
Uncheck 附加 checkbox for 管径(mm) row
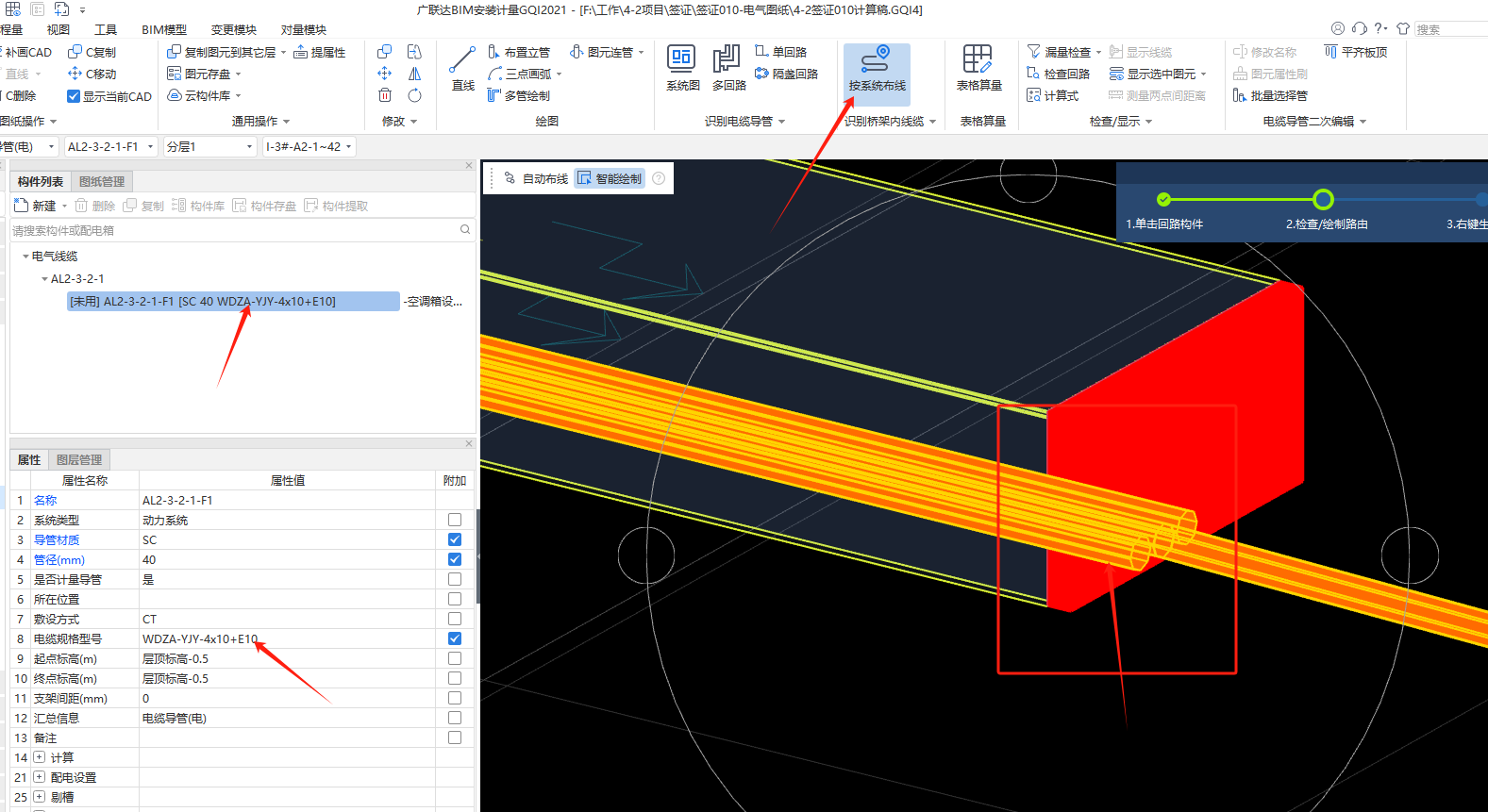[x=455, y=559]
